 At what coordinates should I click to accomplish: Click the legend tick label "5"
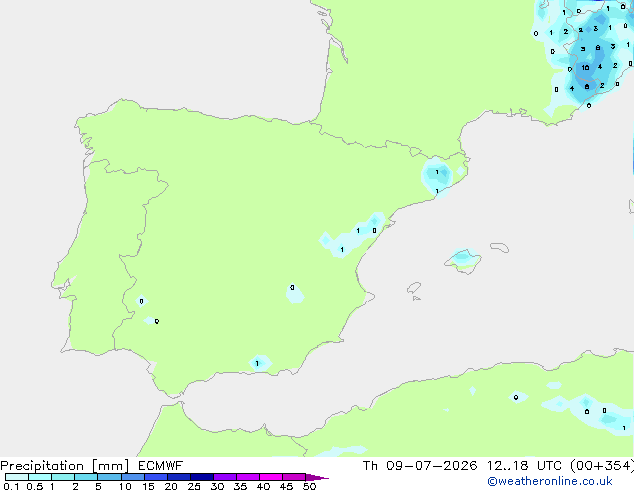[x=98, y=486]
